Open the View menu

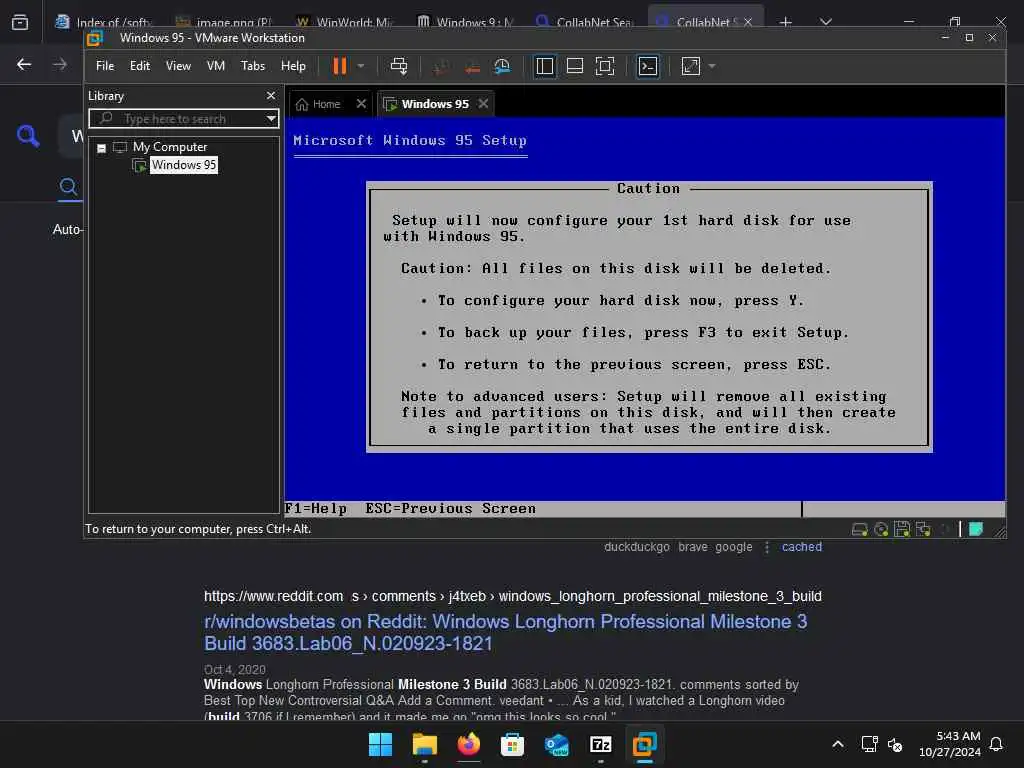pyautogui.click(x=178, y=66)
